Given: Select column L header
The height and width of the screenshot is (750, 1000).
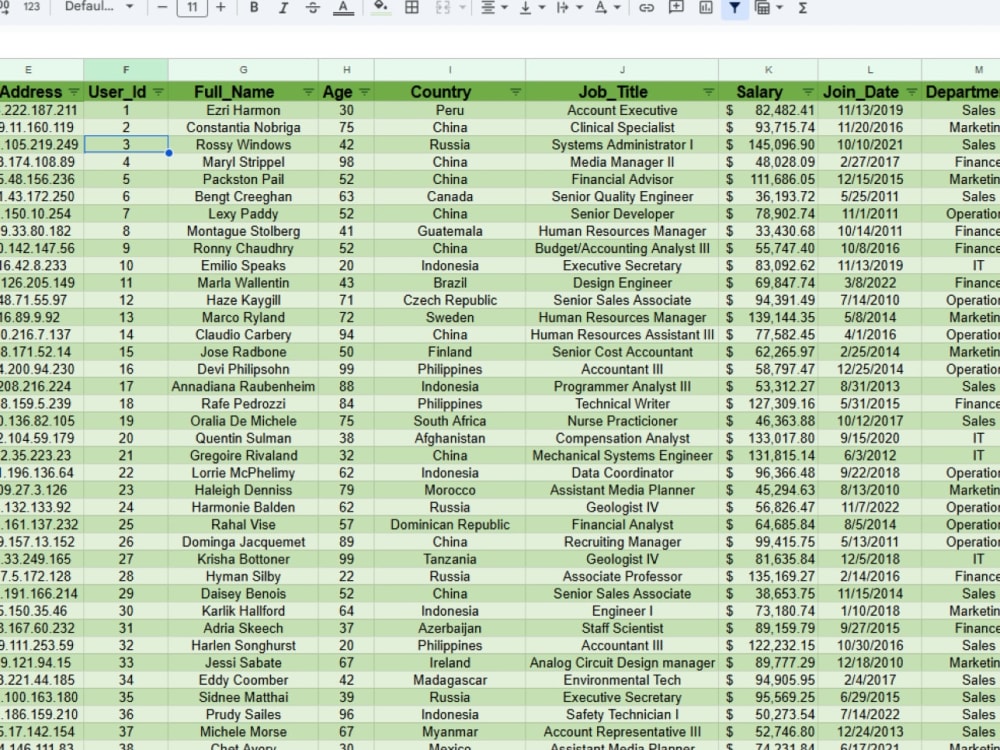Looking at the screenshot, I should coord(870,70).
